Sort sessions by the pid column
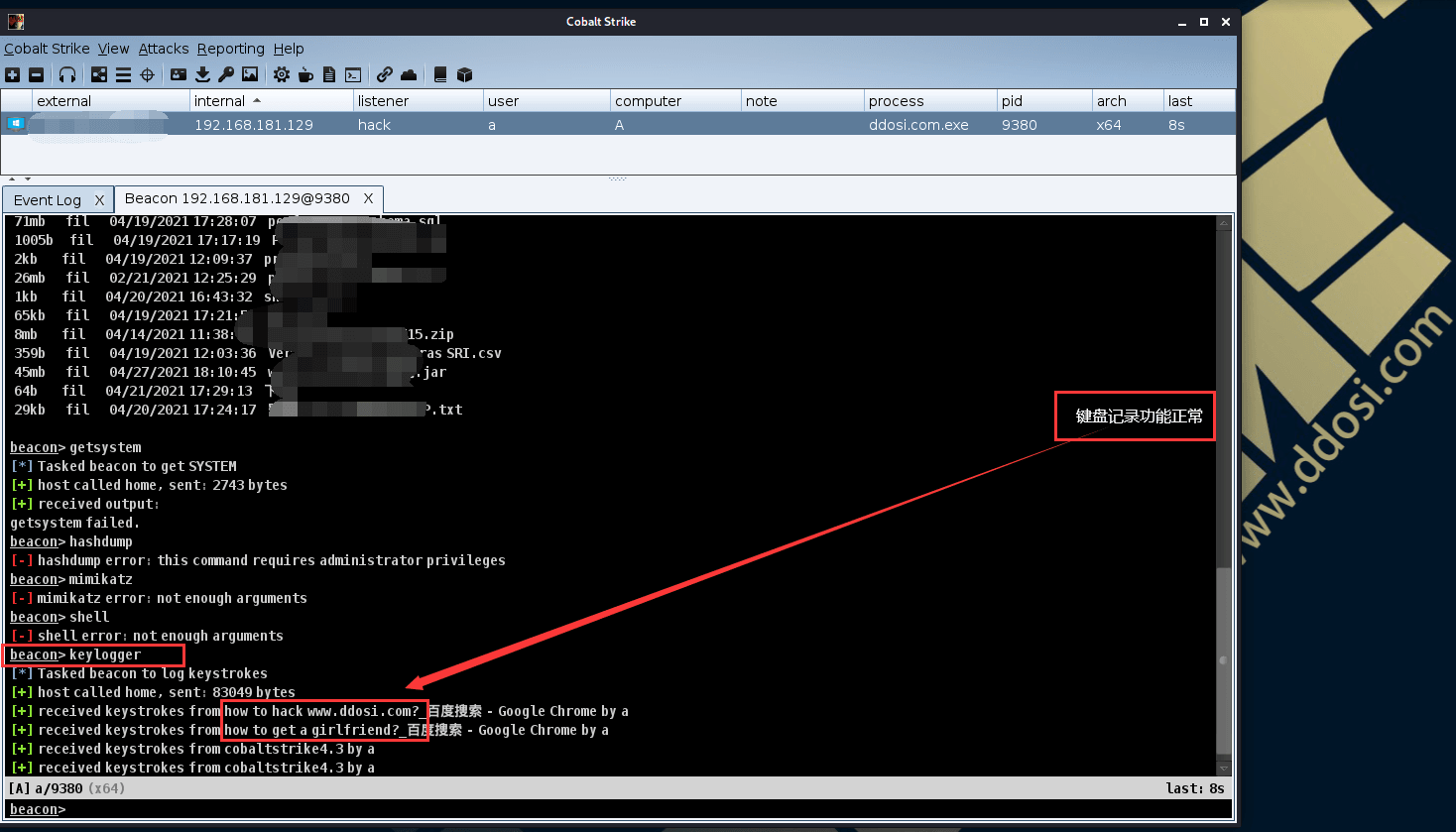 [x=1044, y=100]
